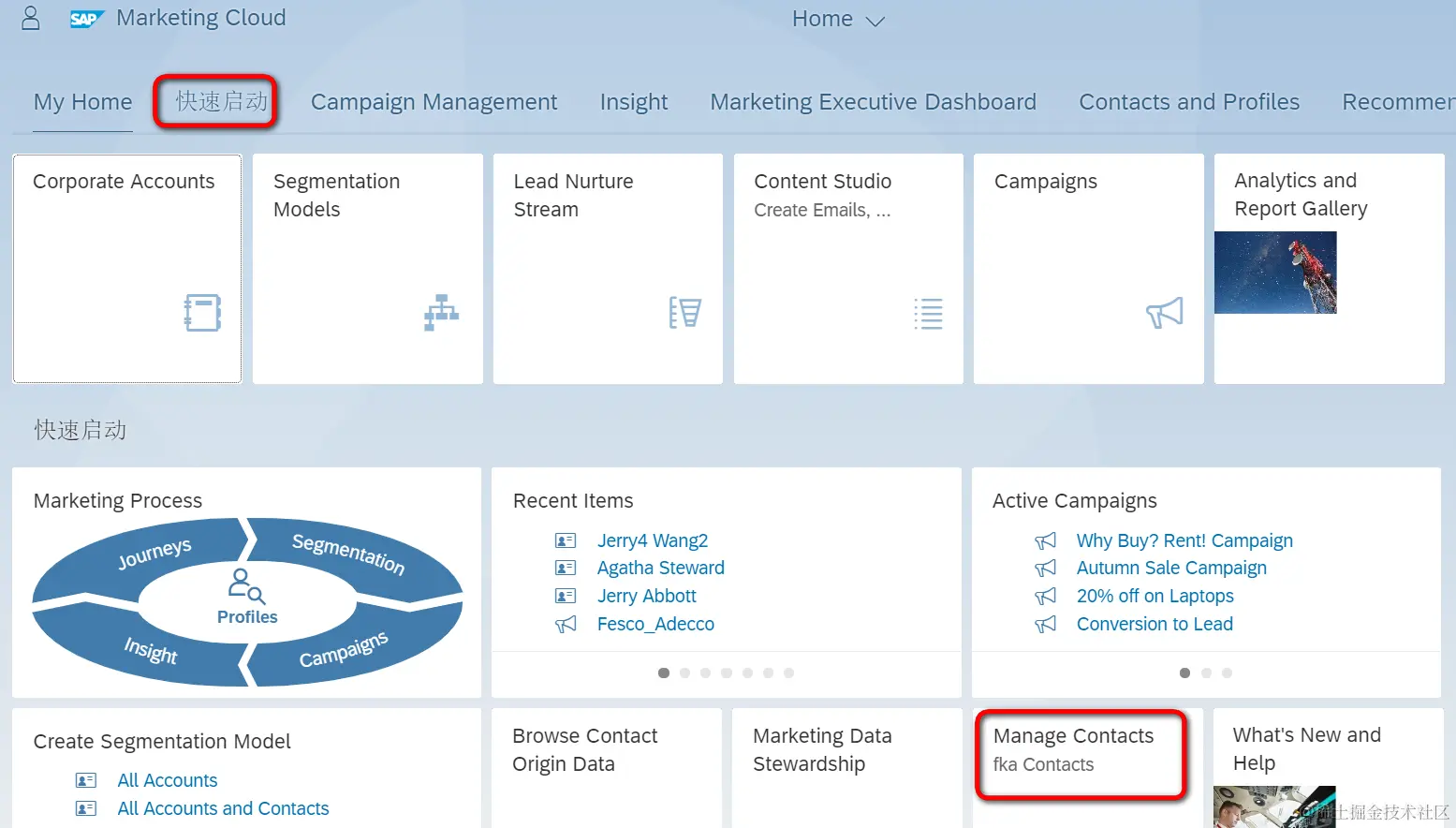Open the Marketing Data Stewardship tile
This screenshot has width=1456, height=828.
tap(846, 768)
